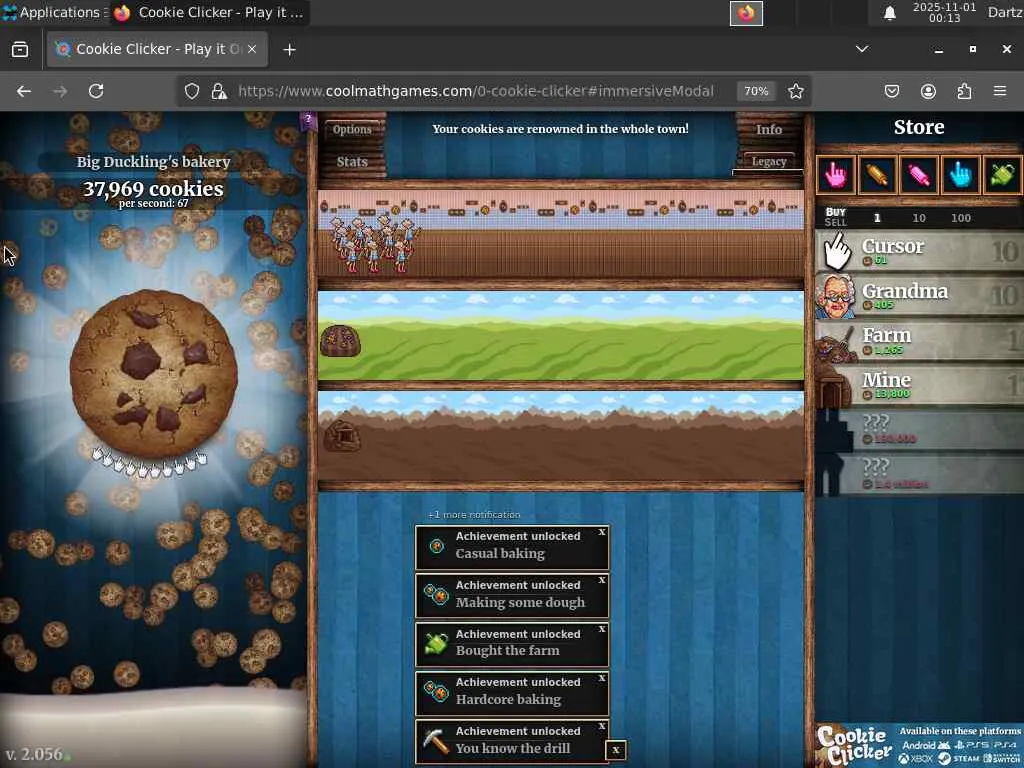
Task: Purchase a Grandma building
Action: pos(920,296)
